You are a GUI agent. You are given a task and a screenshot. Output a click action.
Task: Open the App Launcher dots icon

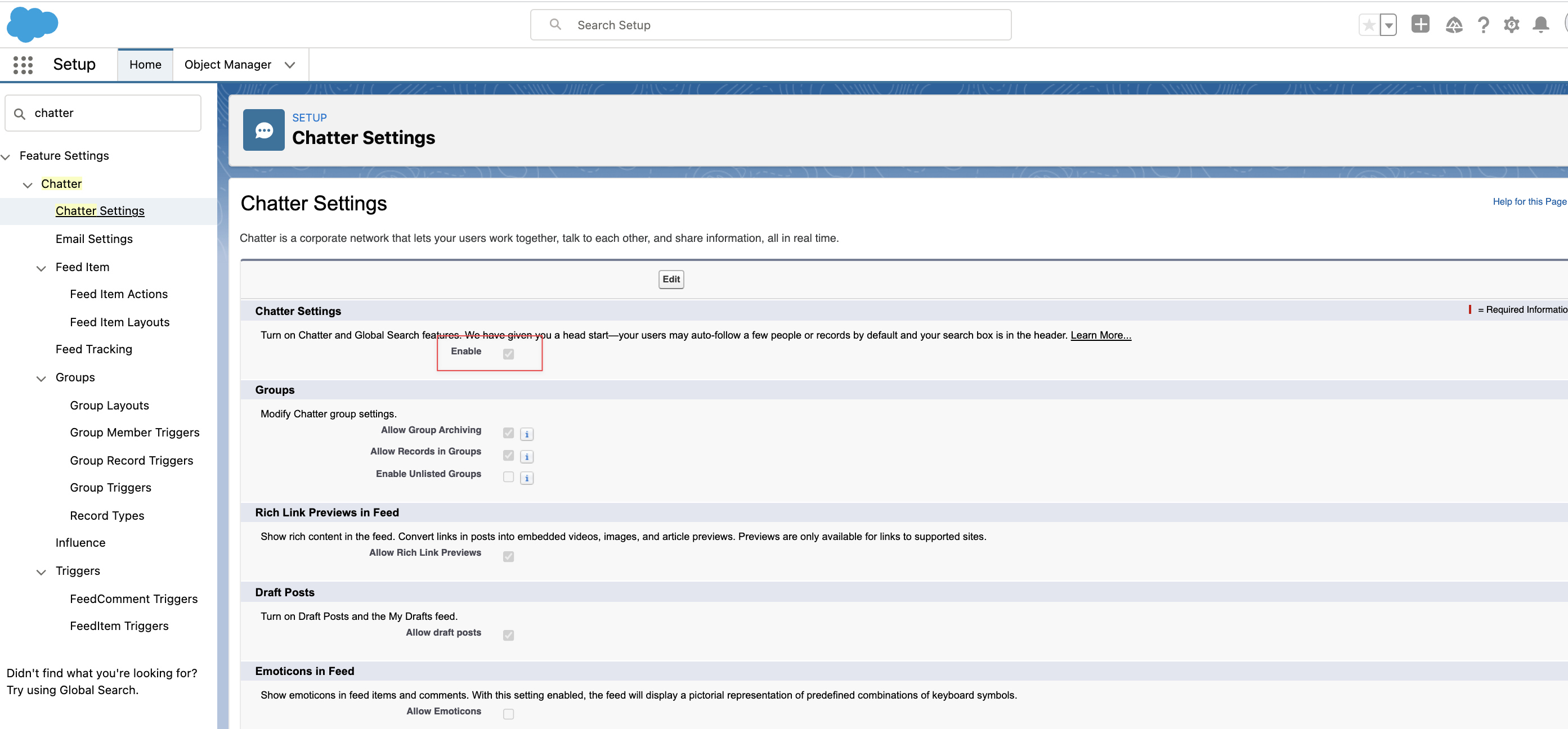click(x=23, y=65)
